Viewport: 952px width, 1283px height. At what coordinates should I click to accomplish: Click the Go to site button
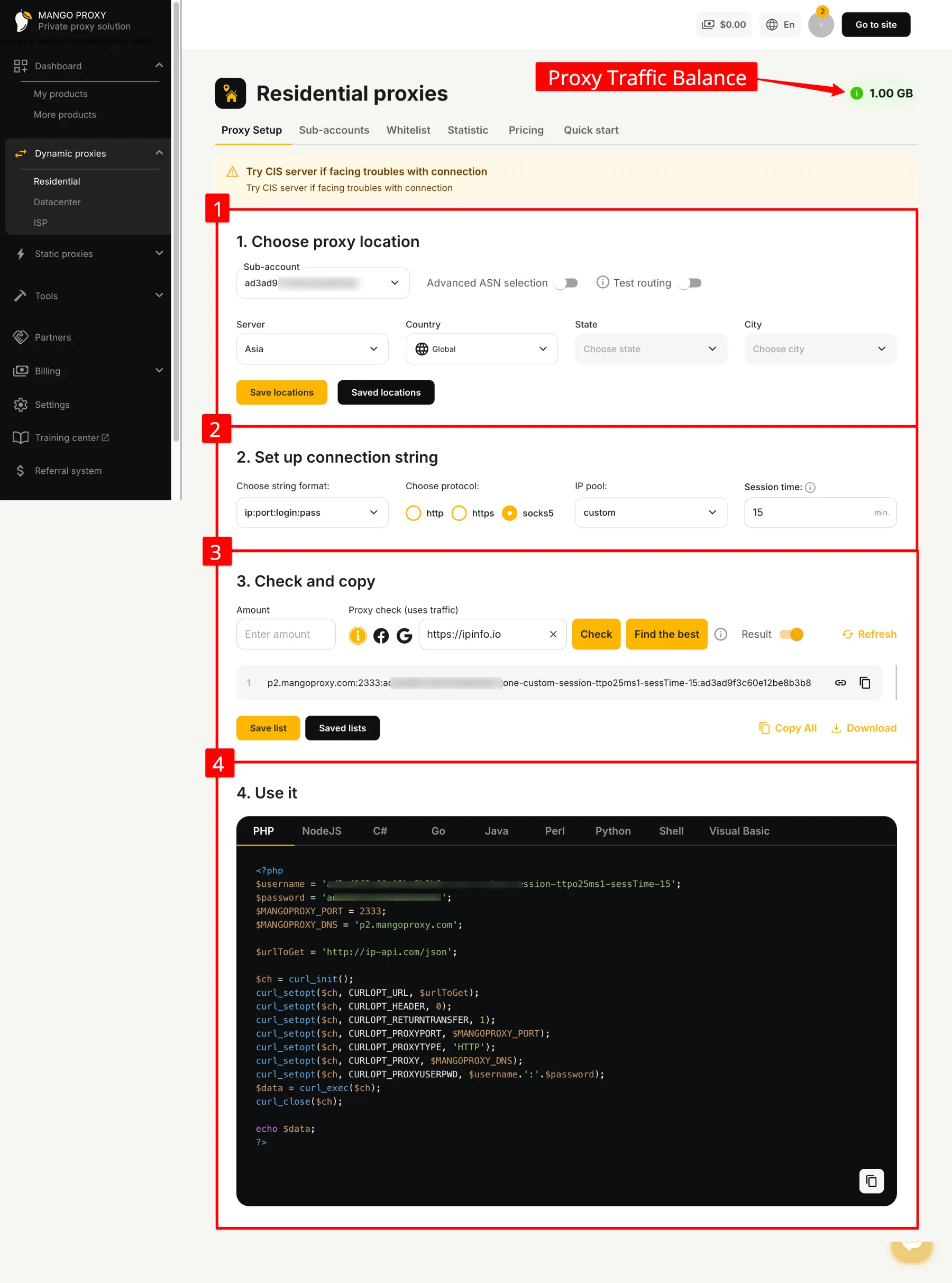point(876,25)
